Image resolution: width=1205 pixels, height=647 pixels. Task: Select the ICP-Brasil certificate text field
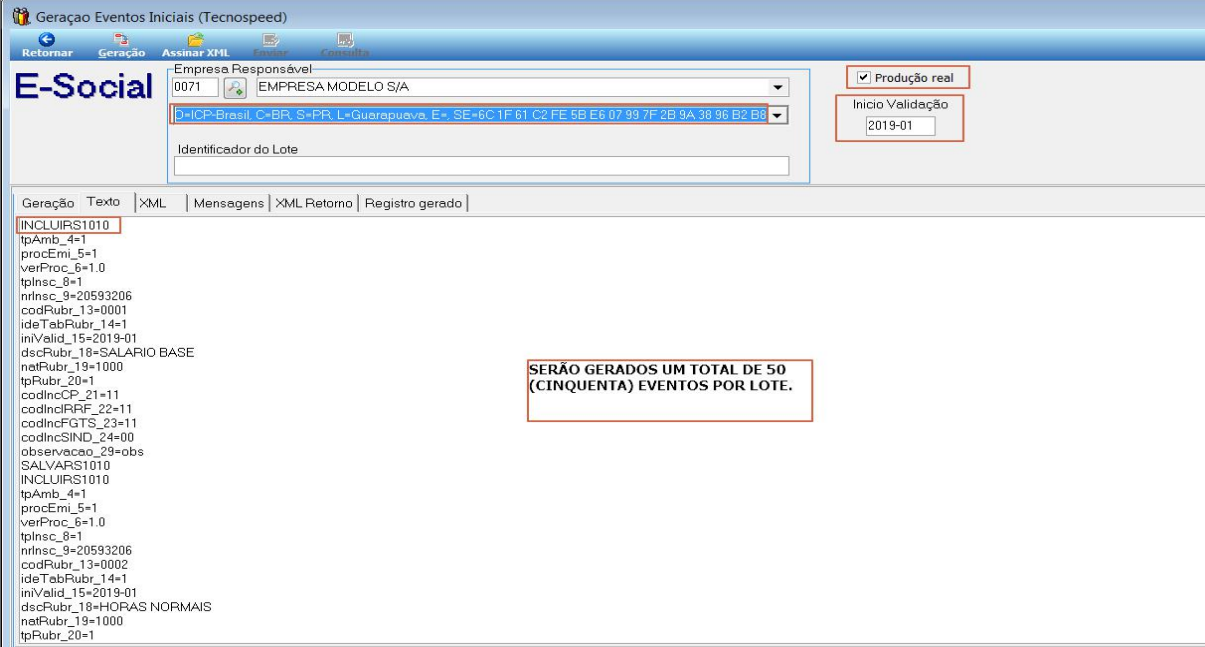[x=470, y=115]
